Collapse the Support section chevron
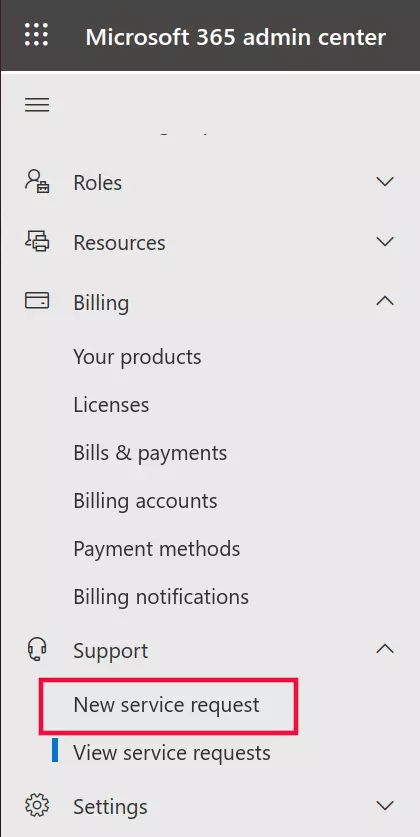Screen dimensions: 420x837 click(x=385, y=649)
